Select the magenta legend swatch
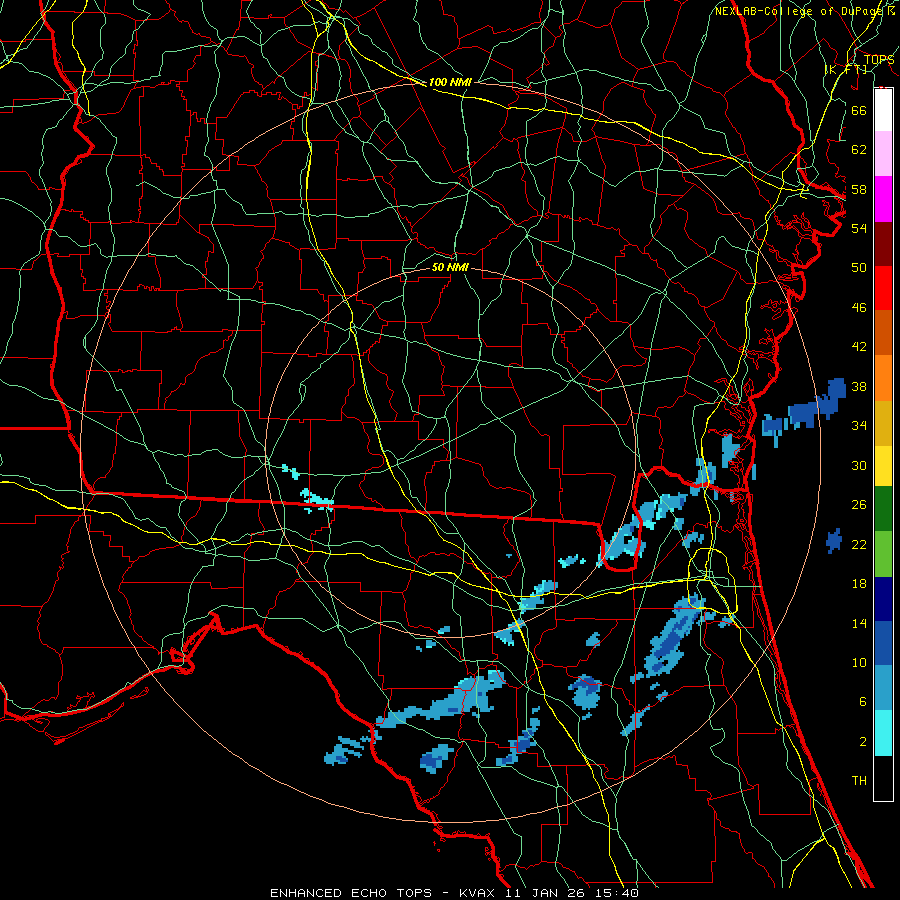900x900 pixels. click(x=883, y=199)
